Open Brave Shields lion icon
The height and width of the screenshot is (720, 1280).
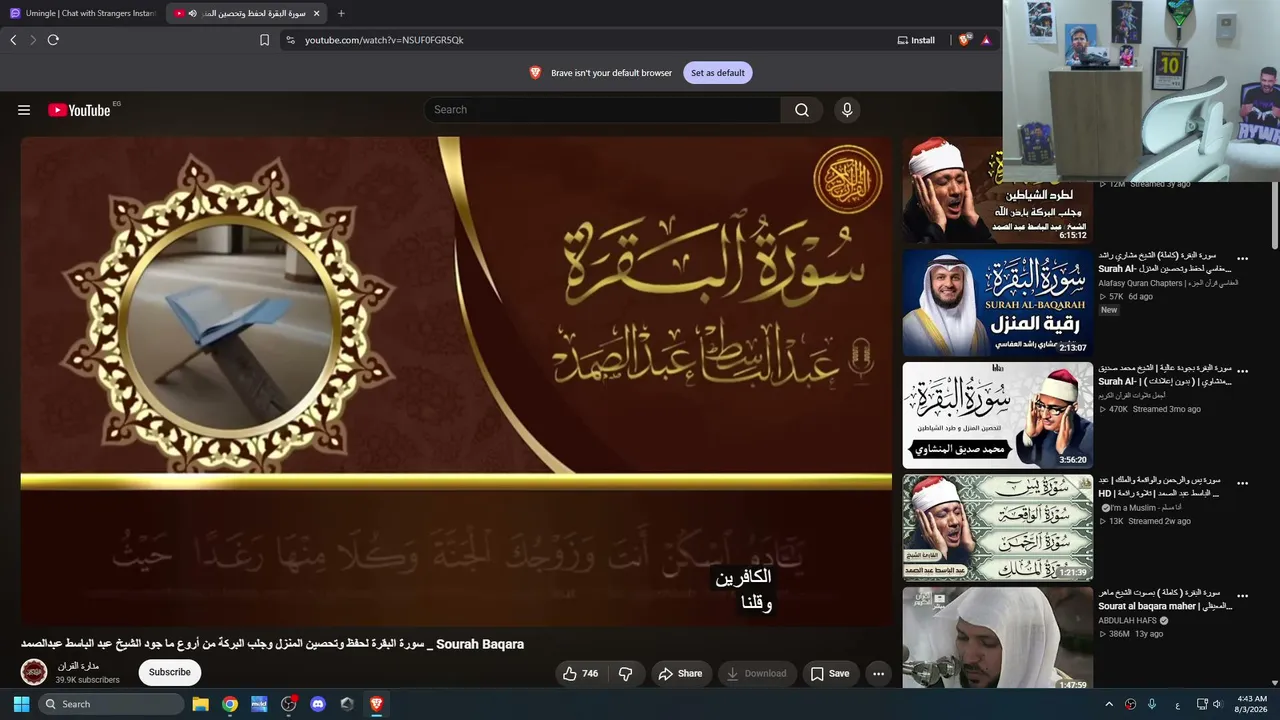(x=964, y=40)
